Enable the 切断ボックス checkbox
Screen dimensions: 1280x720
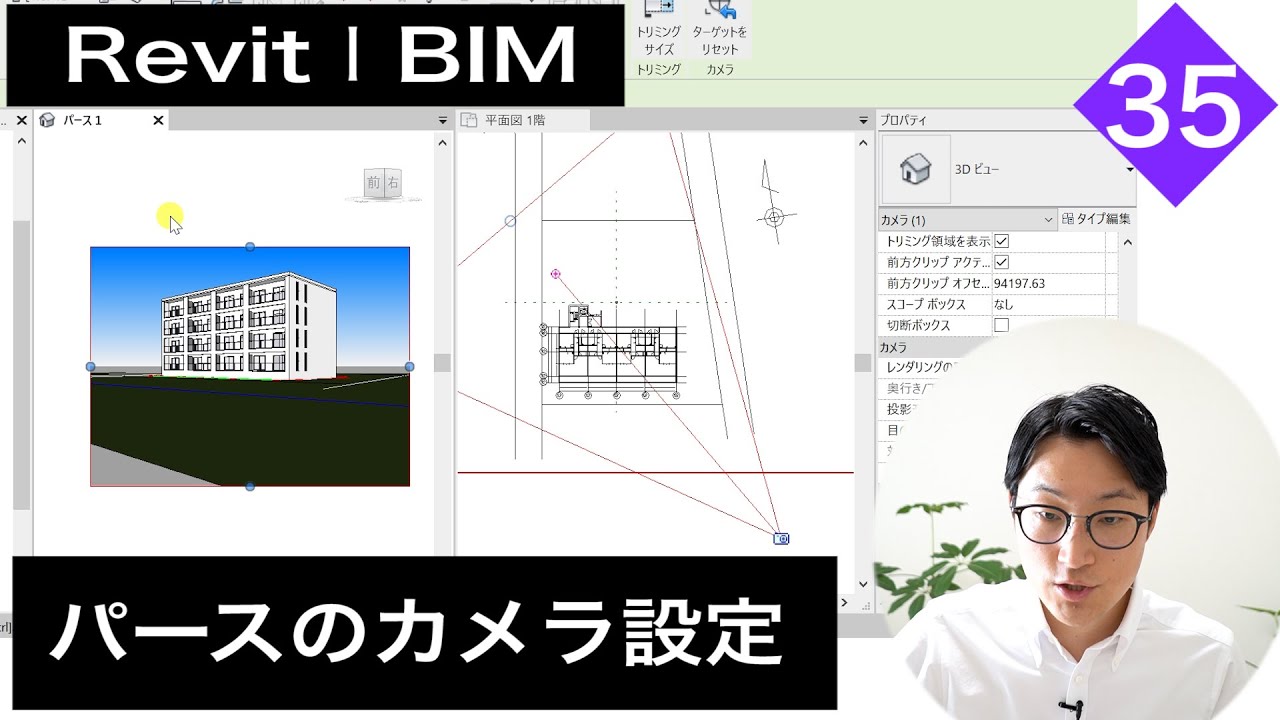coord(1001,325)
